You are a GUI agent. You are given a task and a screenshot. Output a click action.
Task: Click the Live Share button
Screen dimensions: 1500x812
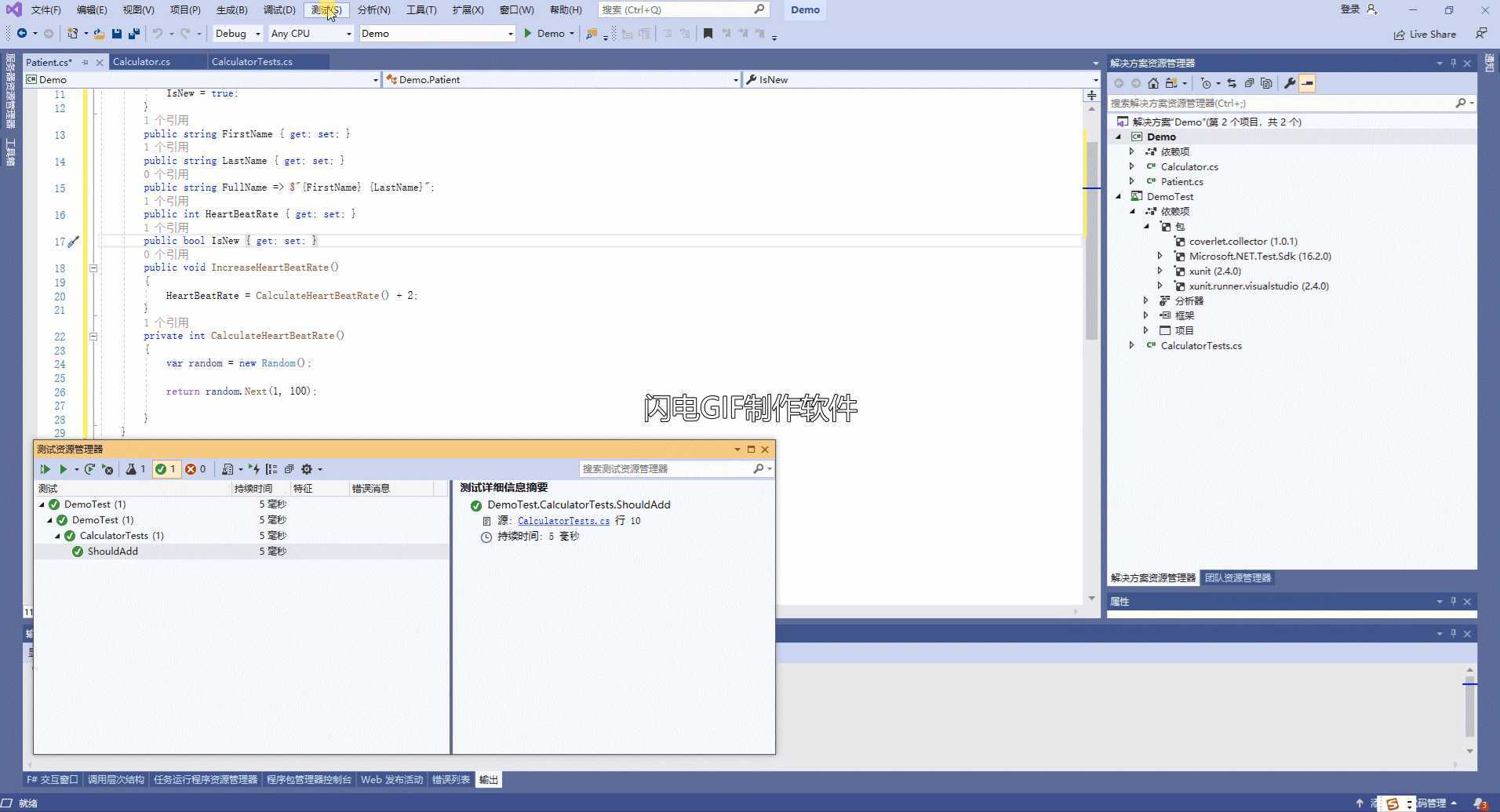point(1425,35)
